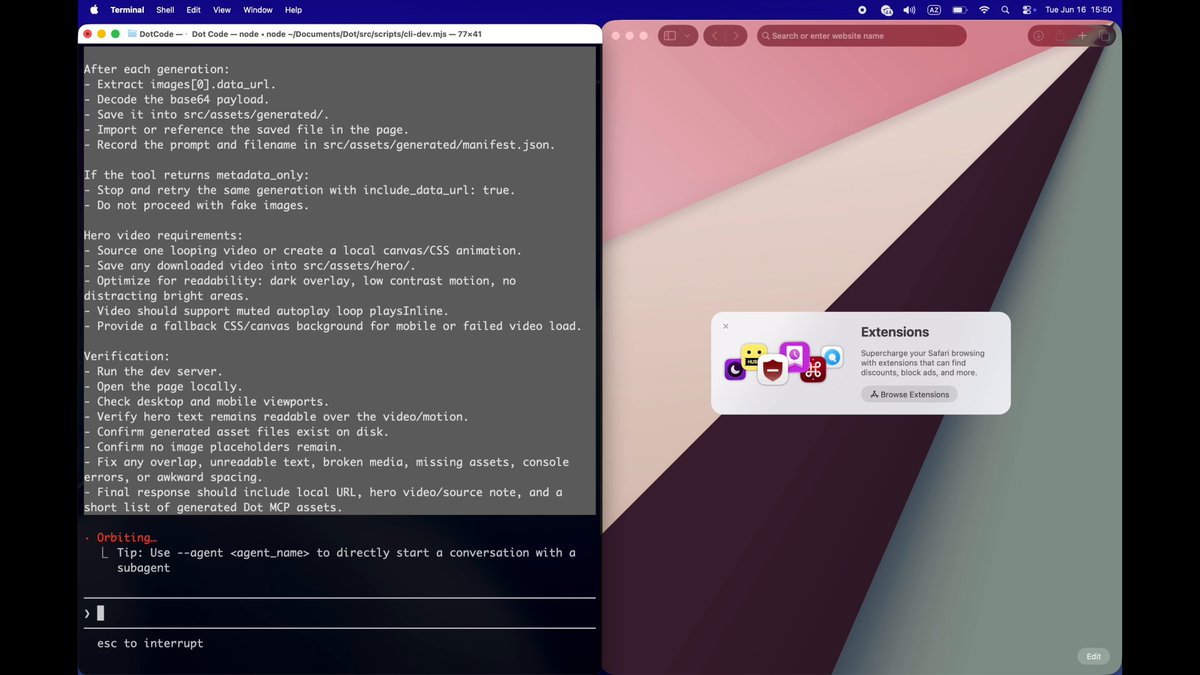Open the Apple menu
1200x675 pixels.
pos(94,9)
